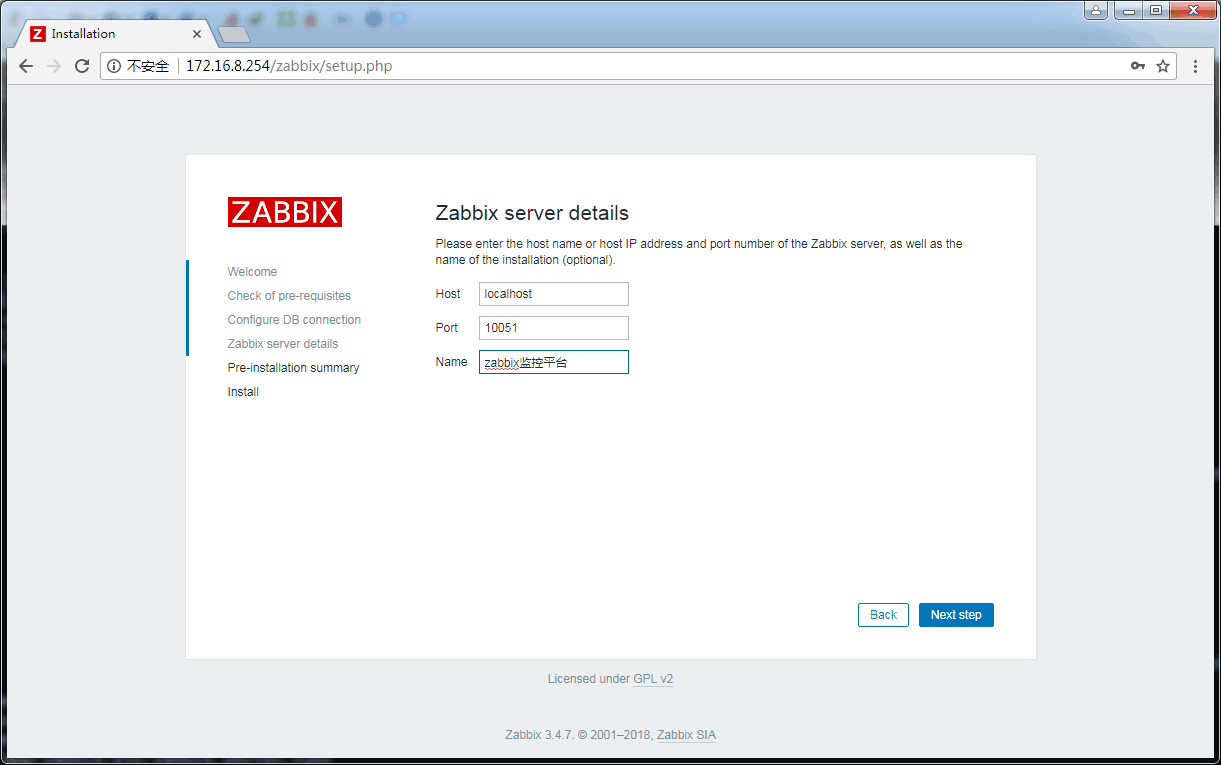The width and height of the screenshot is (1221, 765).
Task: Open the saved passwords key icon
Action: click(1138, 66)
